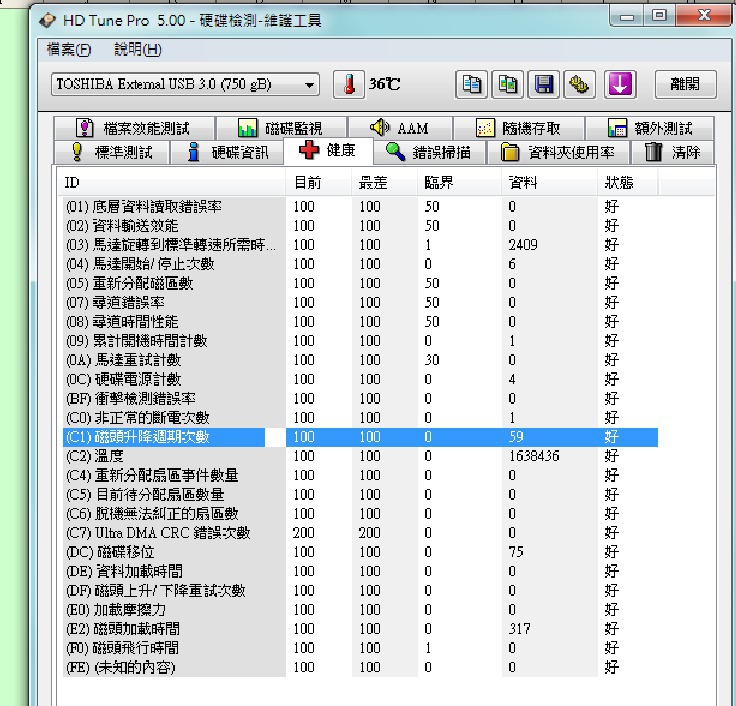Click the copy screenshot toolbar icon
This screenshot has width=736, height=706.
click(507, 84)
